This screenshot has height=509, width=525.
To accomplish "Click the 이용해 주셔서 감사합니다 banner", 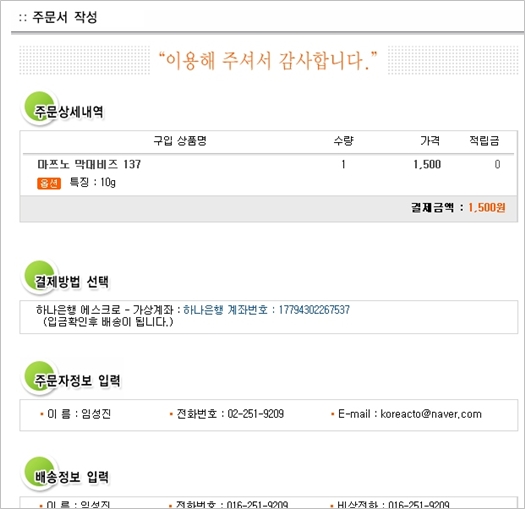I will [268, 61].
